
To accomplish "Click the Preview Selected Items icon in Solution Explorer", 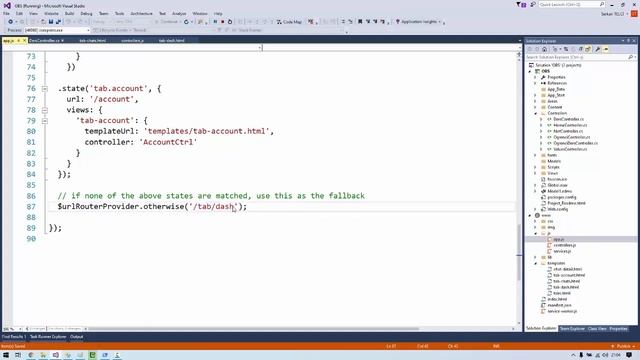I will (606, 49).
